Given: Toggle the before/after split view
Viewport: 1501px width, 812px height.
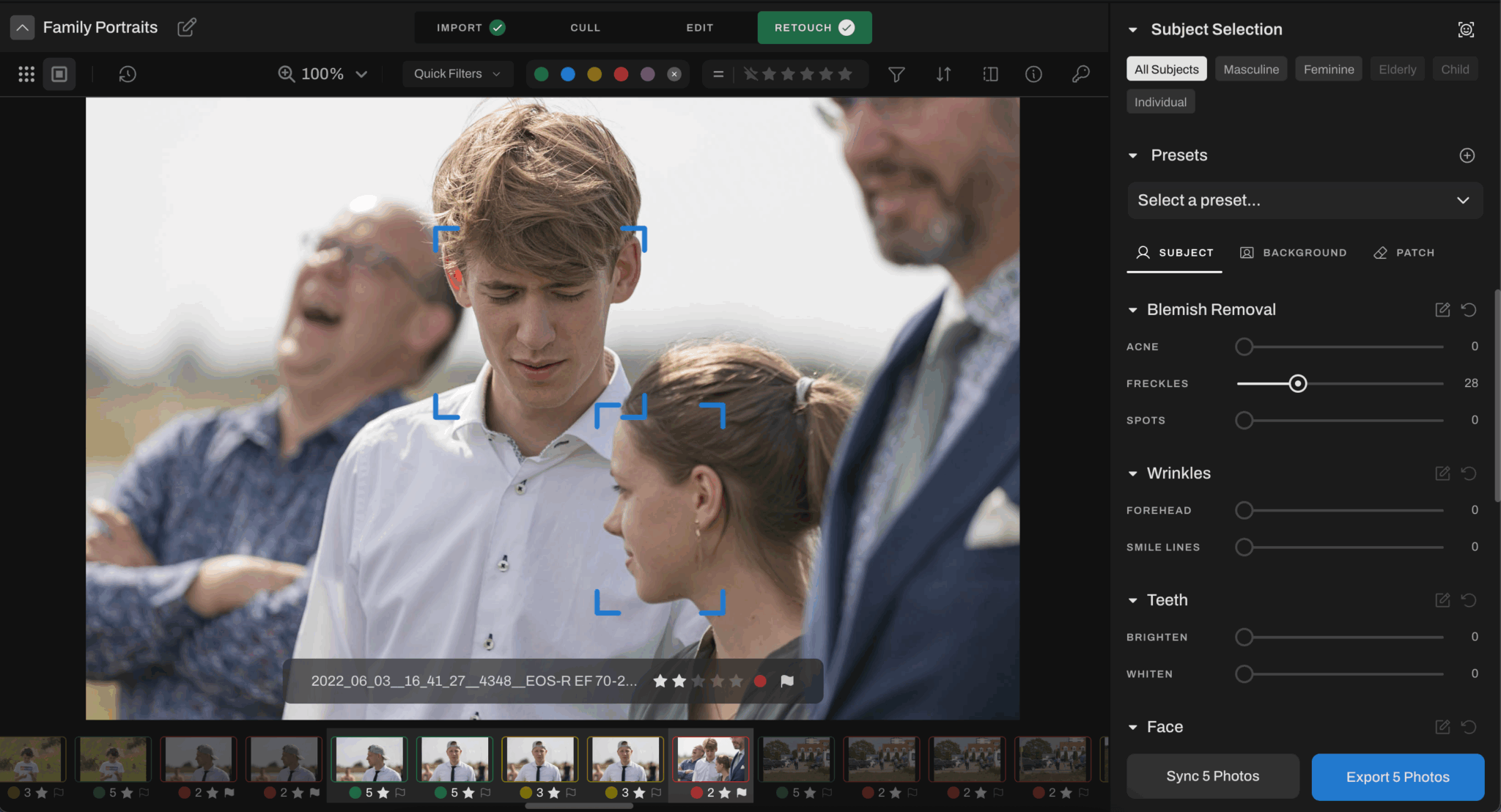Looking at the screenshot, I should tap(989, 73).
